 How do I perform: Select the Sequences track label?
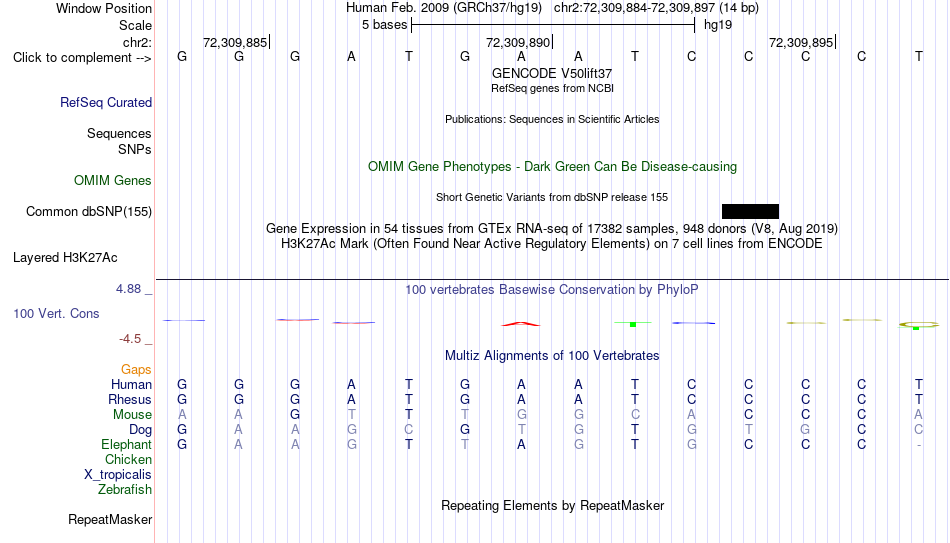click(119, 133)
